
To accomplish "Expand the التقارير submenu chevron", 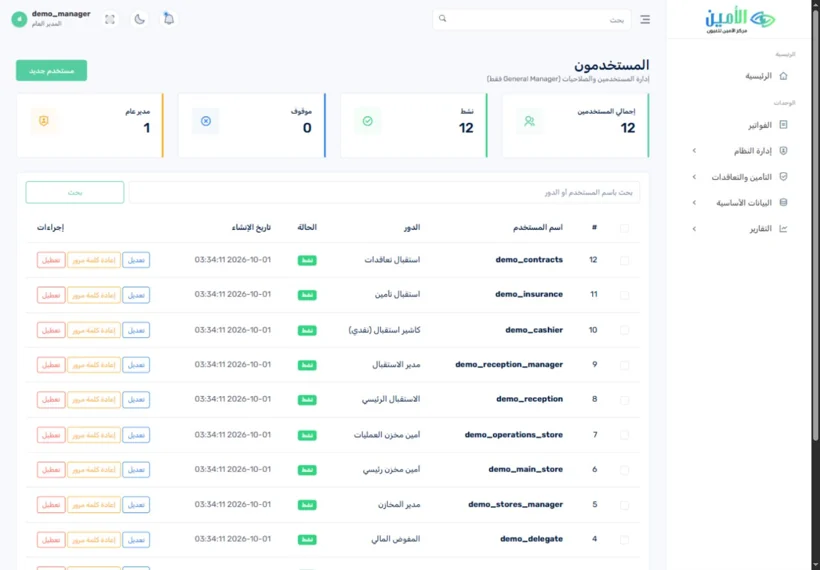I will coord(694,229).
